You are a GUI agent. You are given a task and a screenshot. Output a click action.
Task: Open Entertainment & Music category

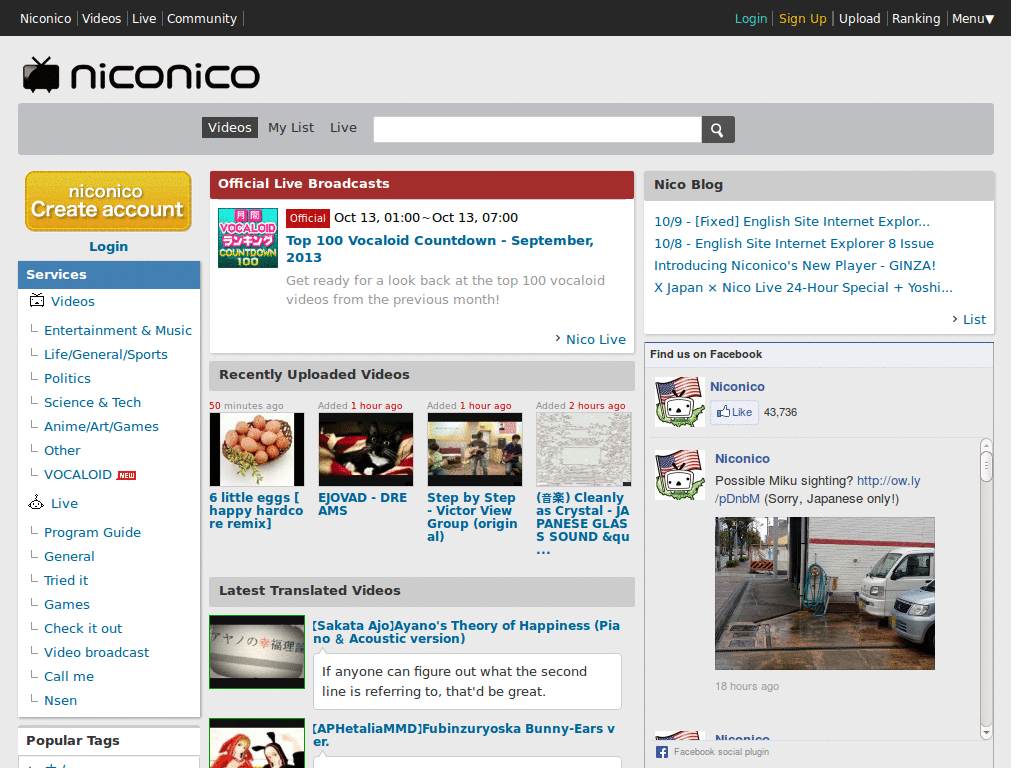tap(118, 330)
